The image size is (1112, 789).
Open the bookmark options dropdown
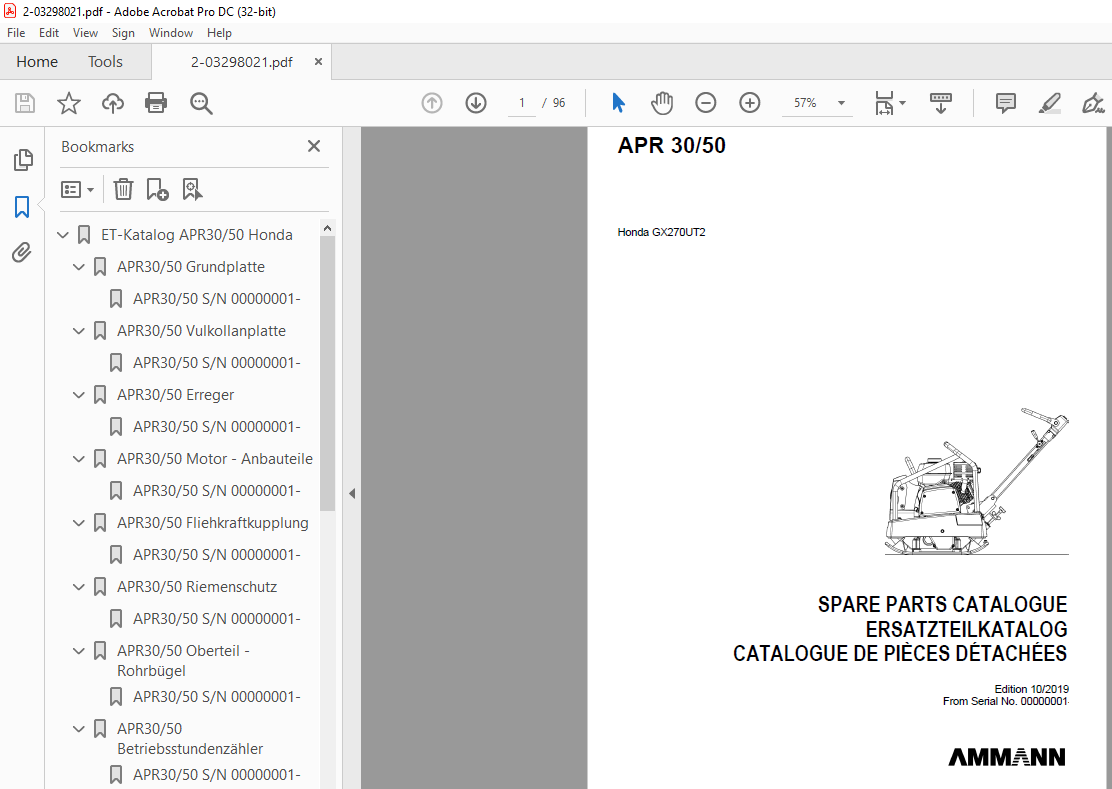[x=77, y=189]
